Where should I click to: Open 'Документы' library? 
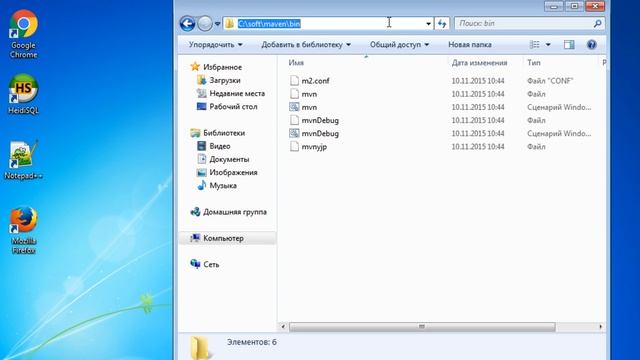pos(229,159)
